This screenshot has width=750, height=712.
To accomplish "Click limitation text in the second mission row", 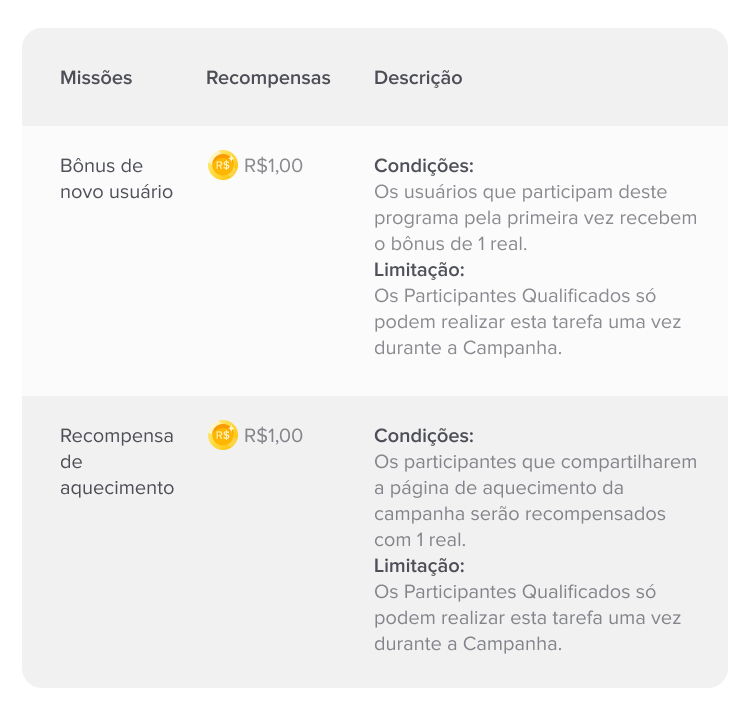I will 527,617.
